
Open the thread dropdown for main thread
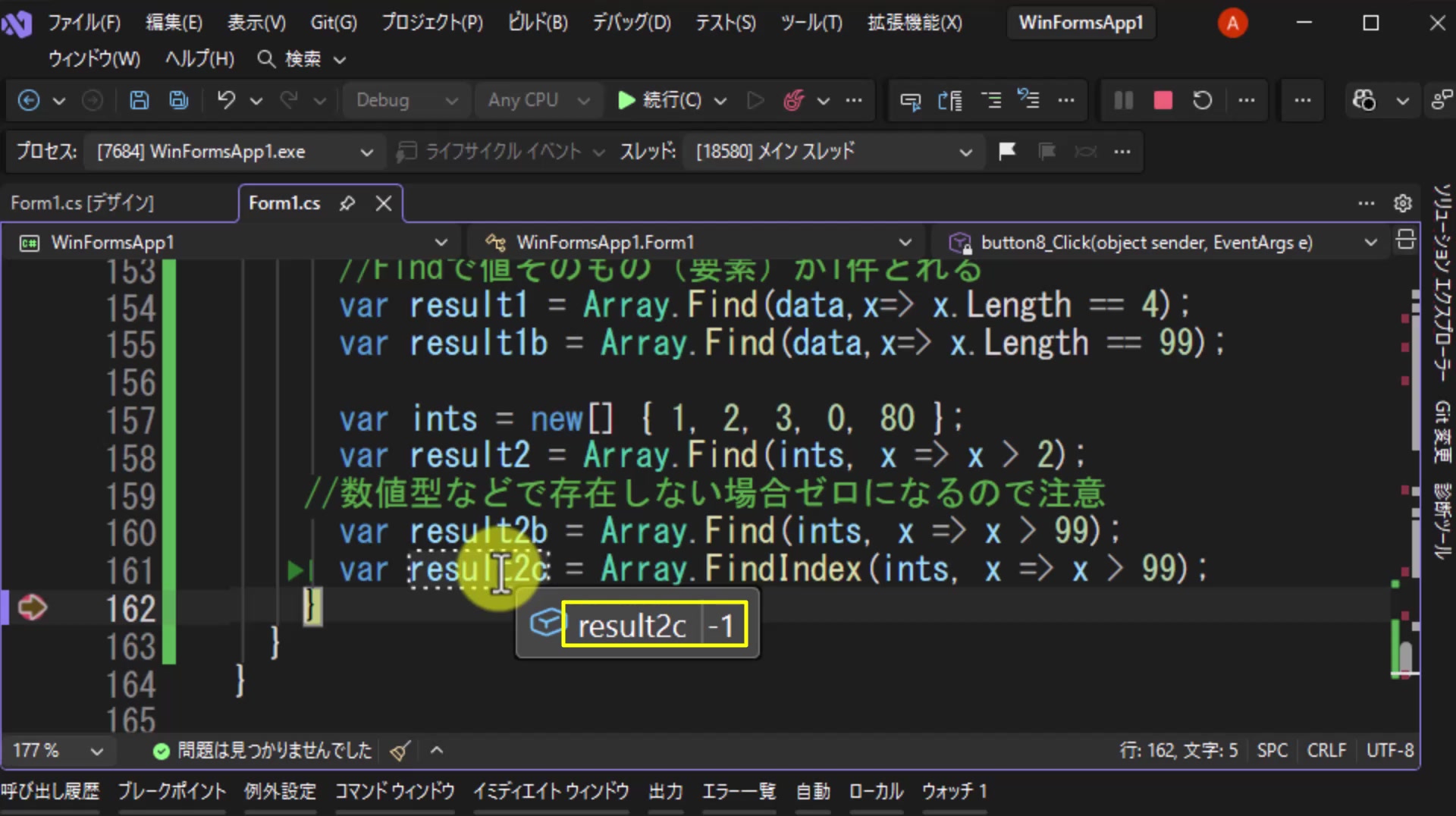click(833, 152)
